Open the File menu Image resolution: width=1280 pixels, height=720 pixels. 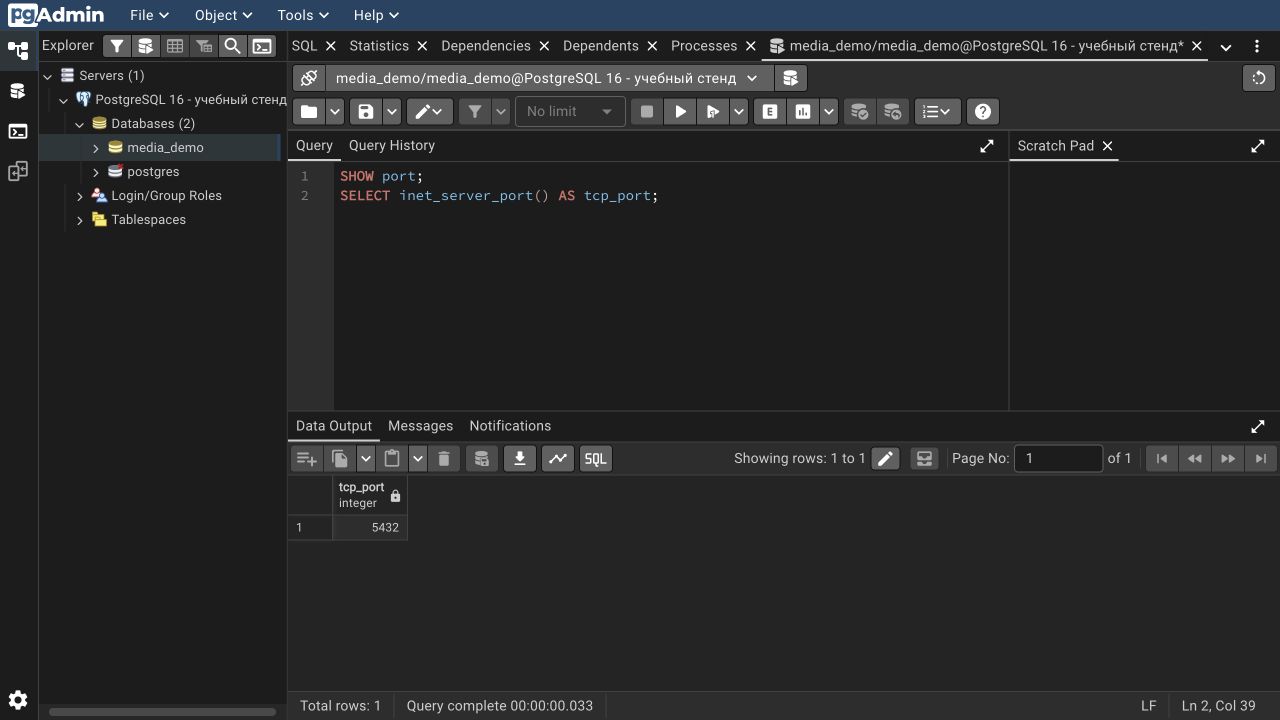point(149,15)
